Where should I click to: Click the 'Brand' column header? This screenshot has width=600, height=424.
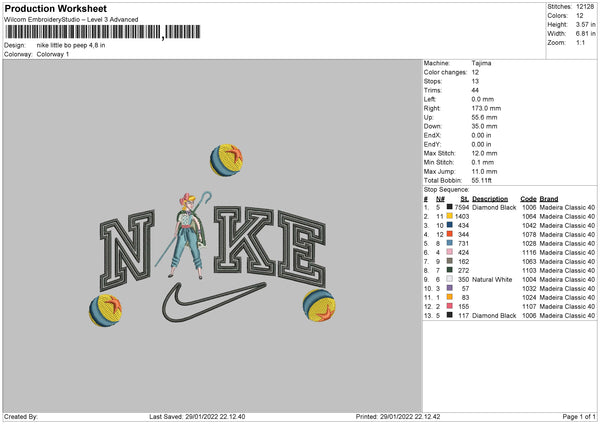tap(549, 199)
